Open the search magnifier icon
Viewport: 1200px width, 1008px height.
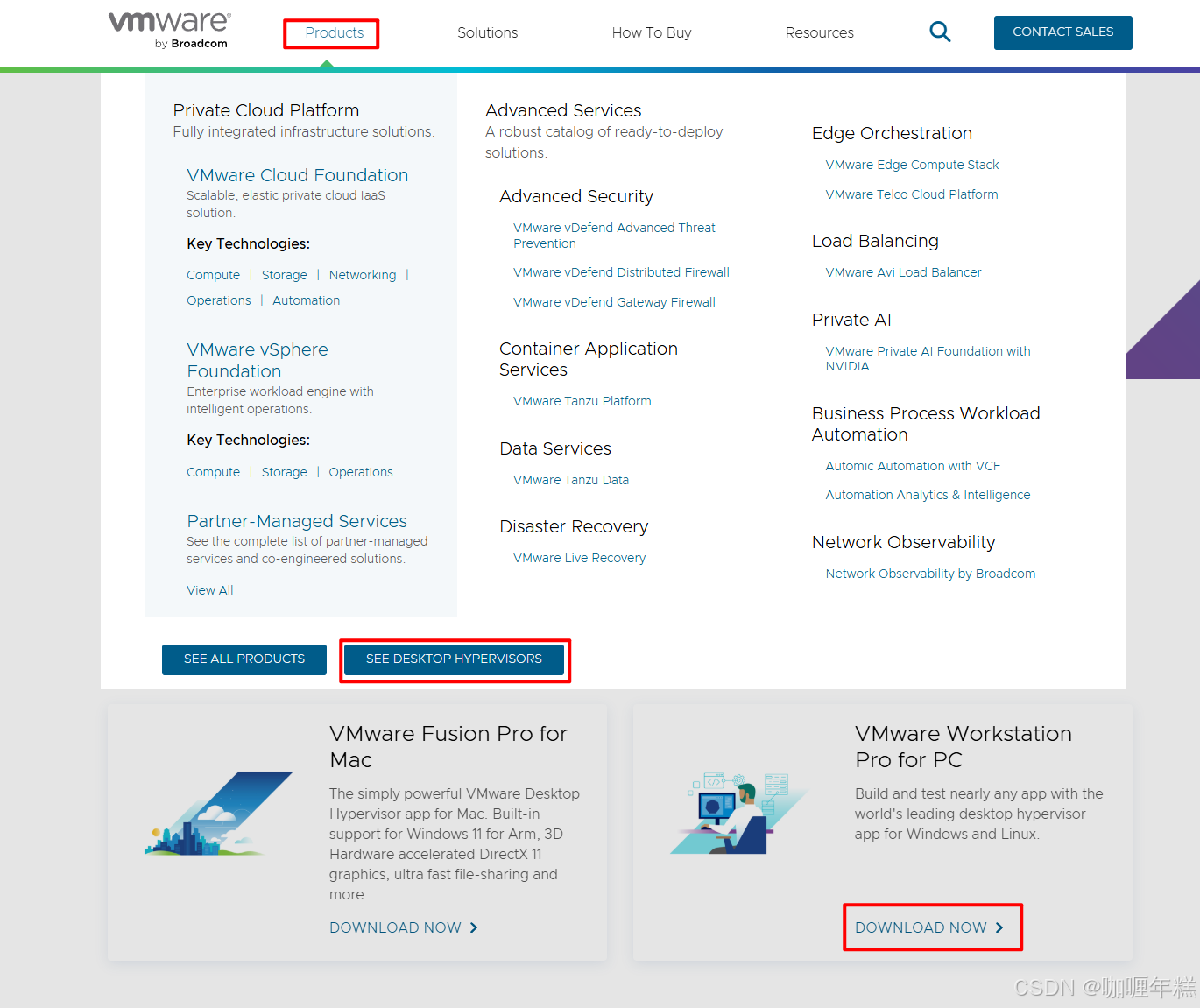(x=940, y=32)
